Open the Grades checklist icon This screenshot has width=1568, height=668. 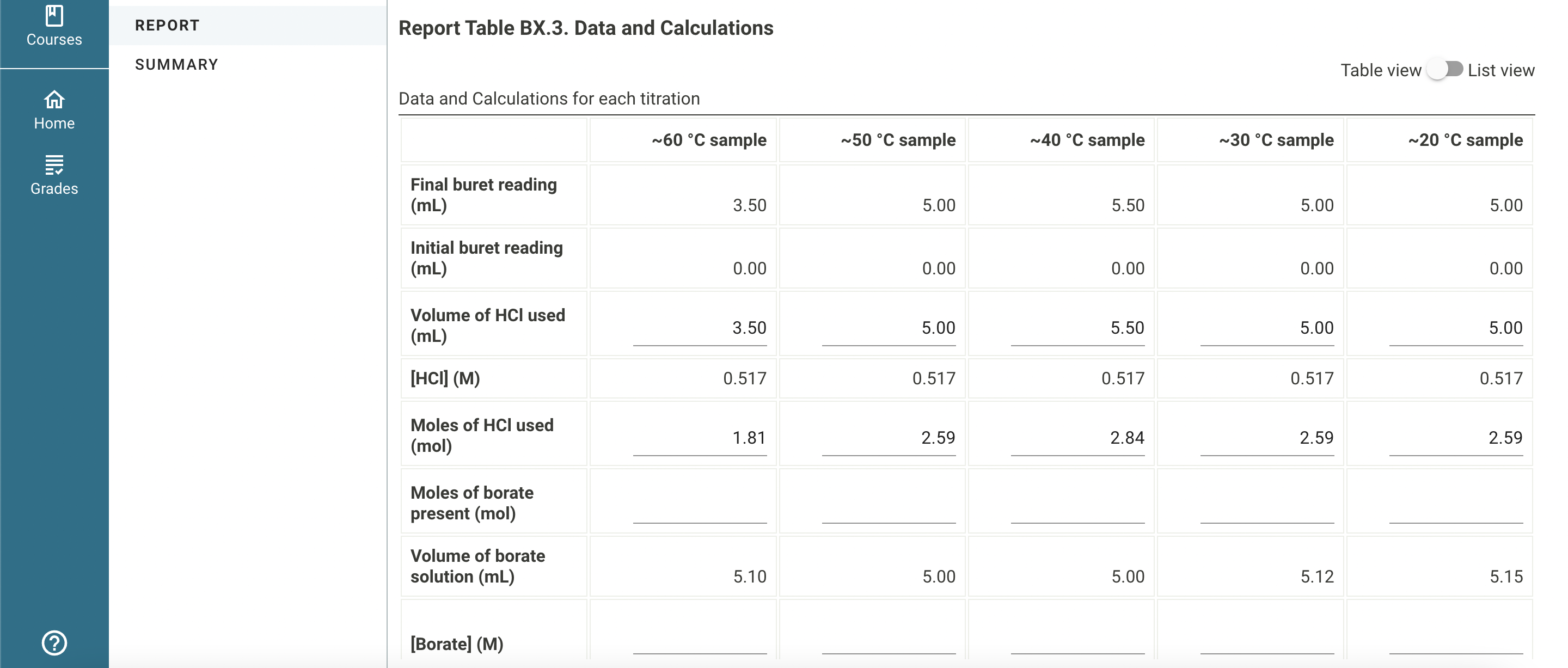click(x=54, y=165)
